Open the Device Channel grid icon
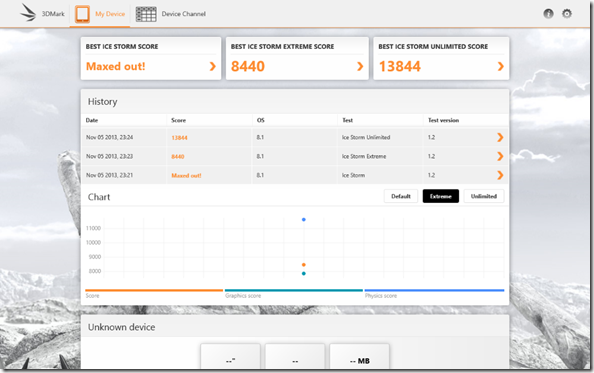Screen dimensions: 594x373 (146, 14)
